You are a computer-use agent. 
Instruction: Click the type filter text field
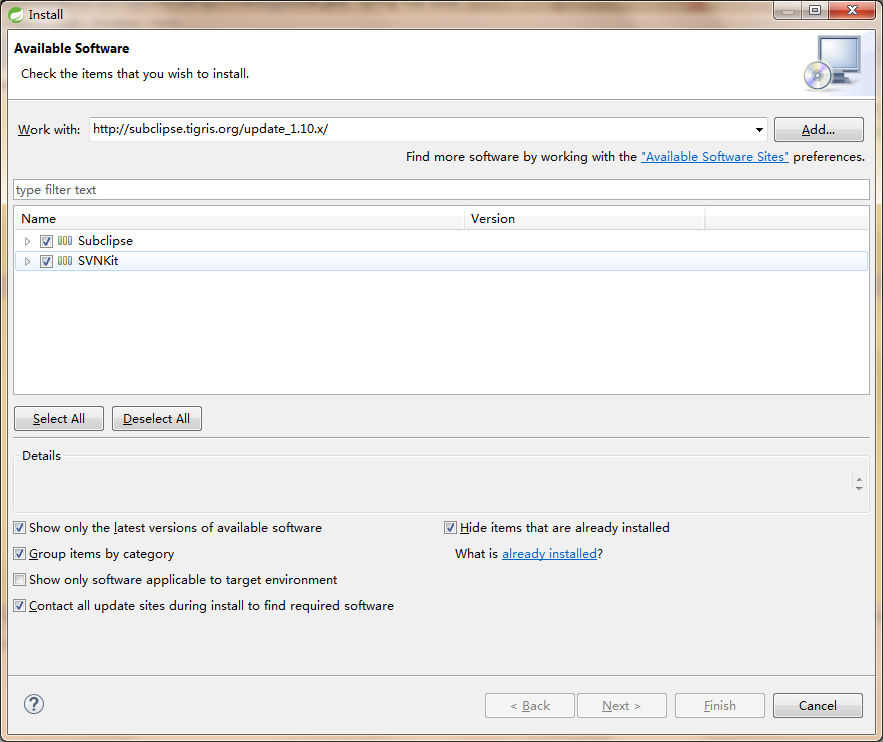tap(442, 190)
